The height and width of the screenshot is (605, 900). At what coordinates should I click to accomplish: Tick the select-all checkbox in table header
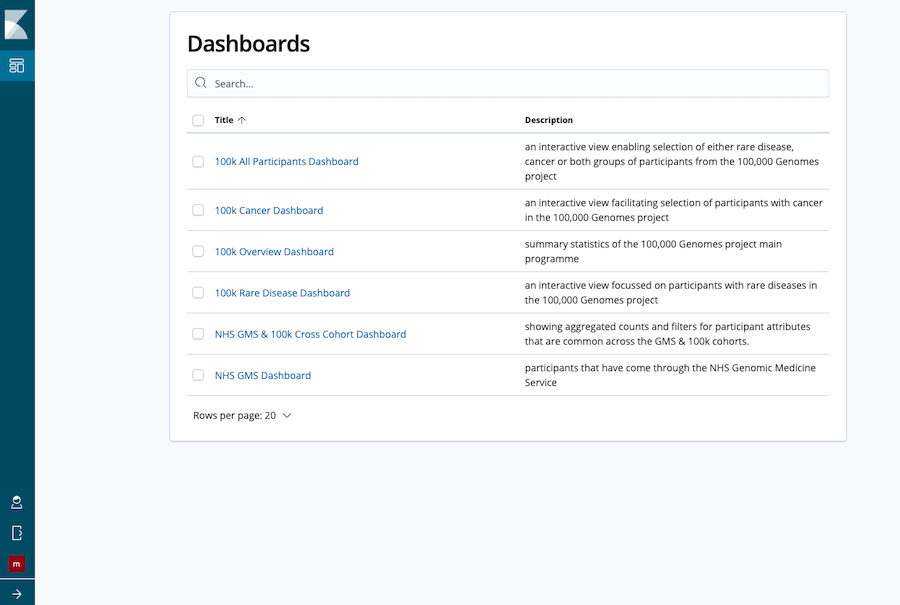click(198, 120)
